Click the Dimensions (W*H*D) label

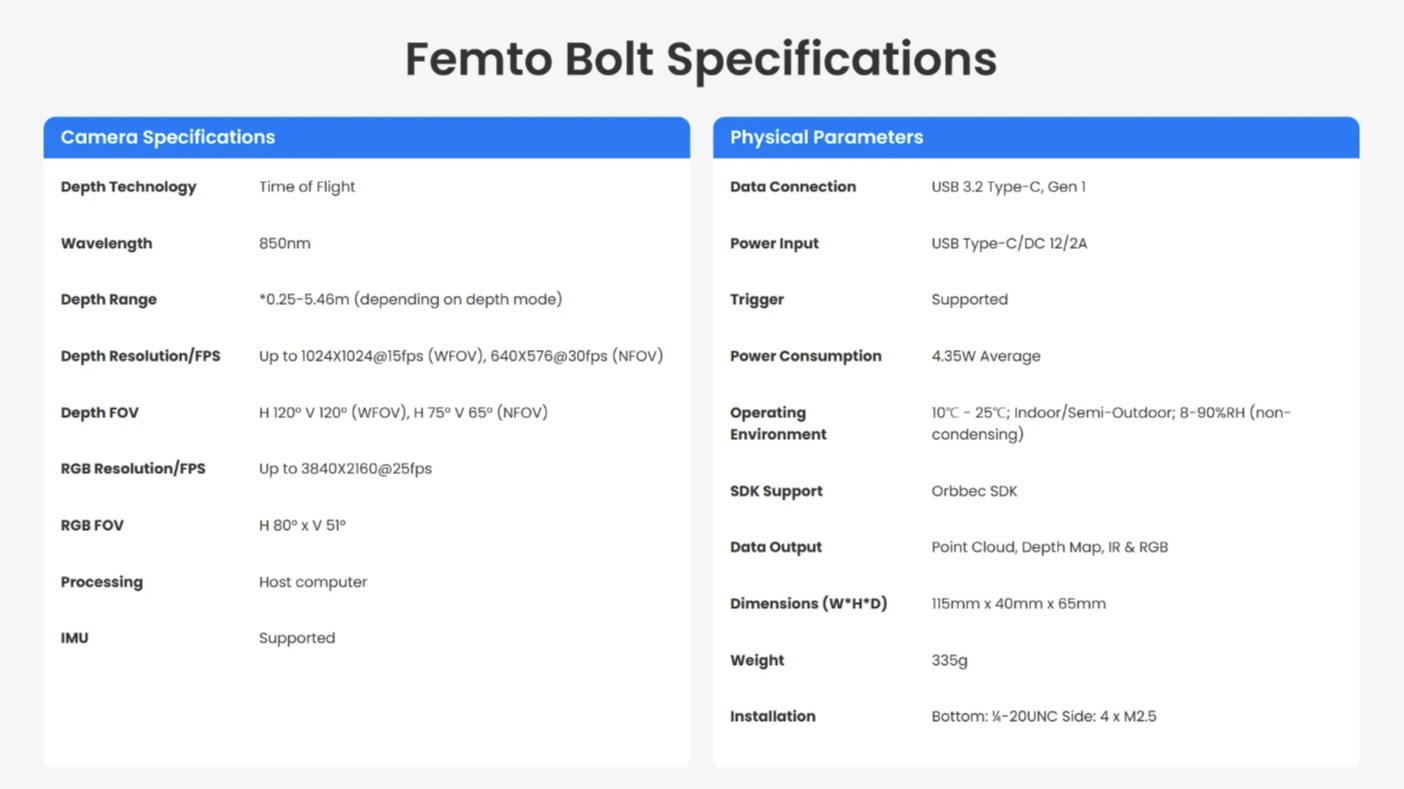[x=808, y=604]
